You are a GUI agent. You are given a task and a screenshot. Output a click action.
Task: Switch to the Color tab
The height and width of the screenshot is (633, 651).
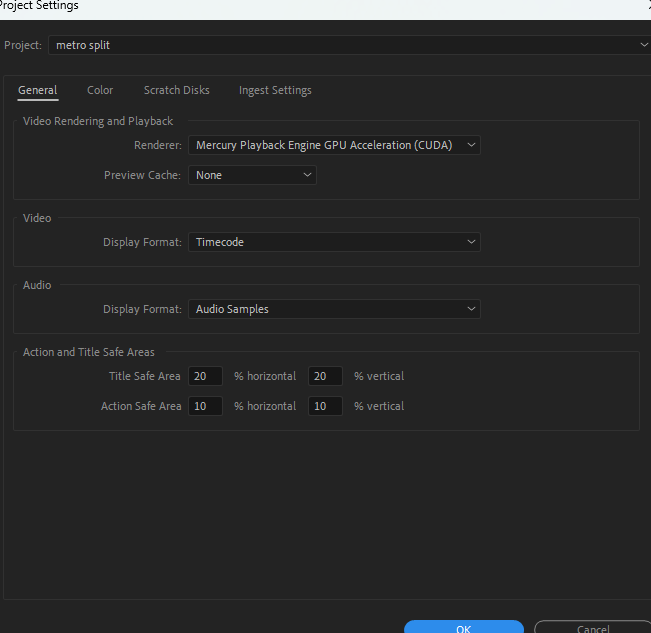point(100,90)
